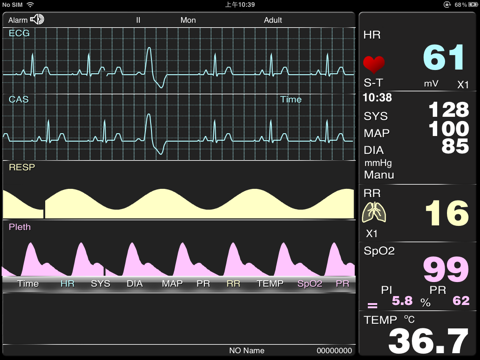Select the SpO2 column in the trend table
The height and width of the screenshot is (360, 480).
tap(310, 284)
